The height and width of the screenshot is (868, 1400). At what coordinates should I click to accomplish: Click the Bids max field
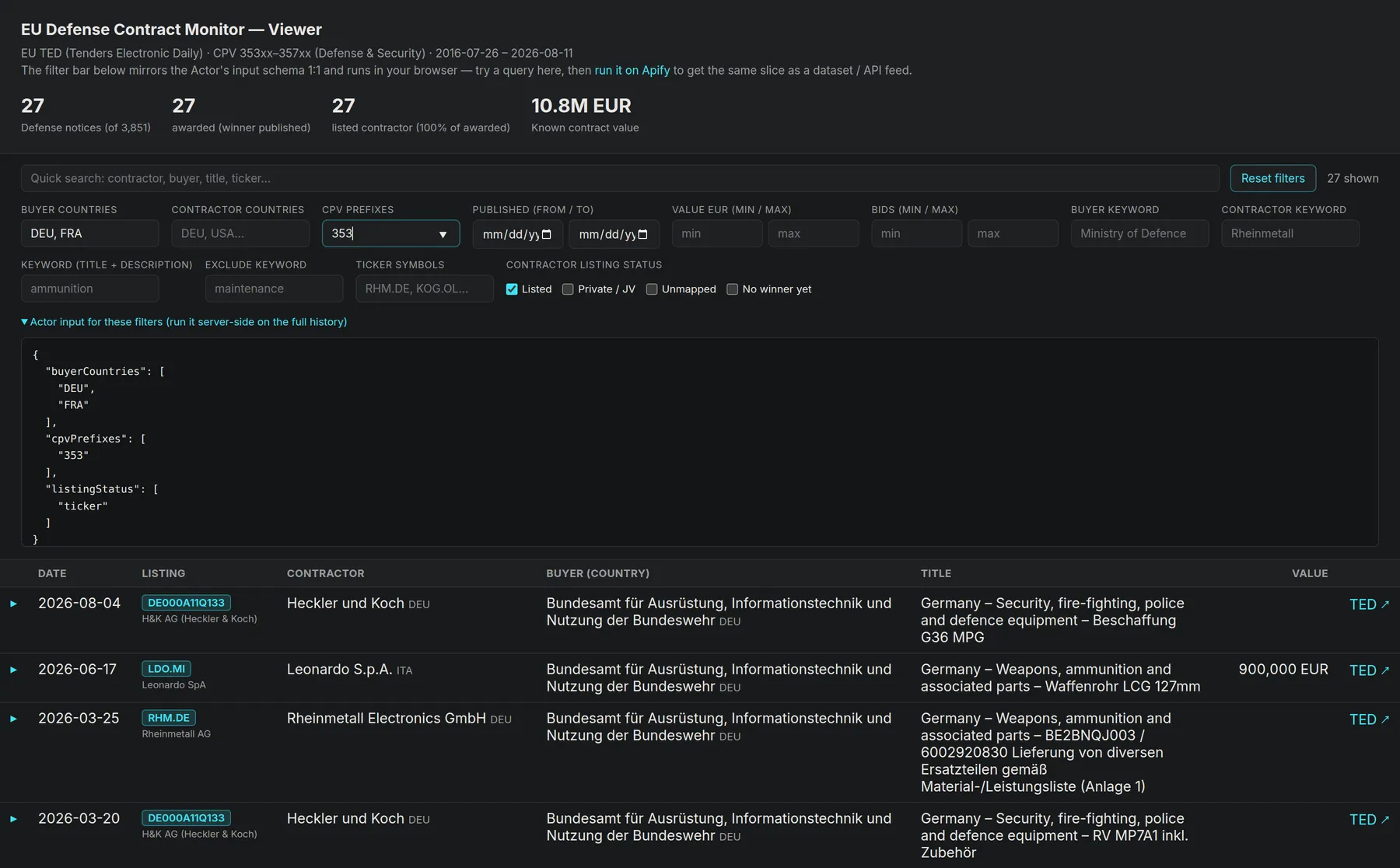click(1013, 233)
